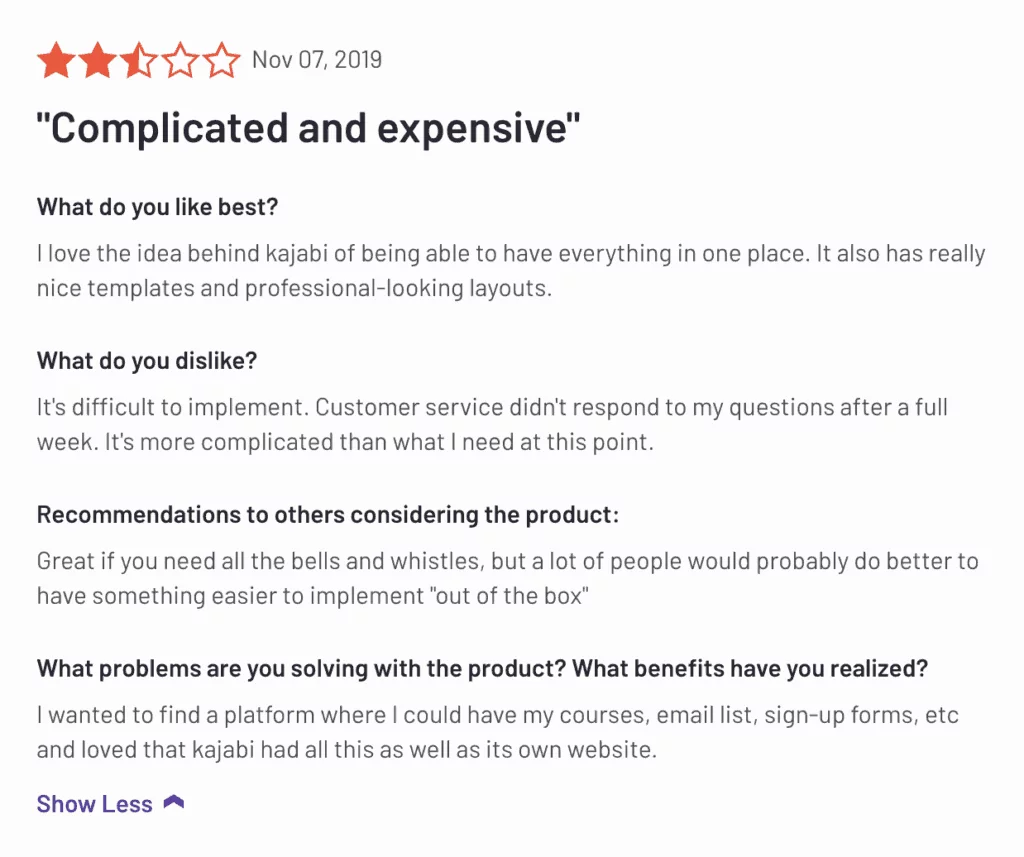Click the "Recommendations to others considering the product" heading
The image size is (1024, 857).
[x=328, y=515]
